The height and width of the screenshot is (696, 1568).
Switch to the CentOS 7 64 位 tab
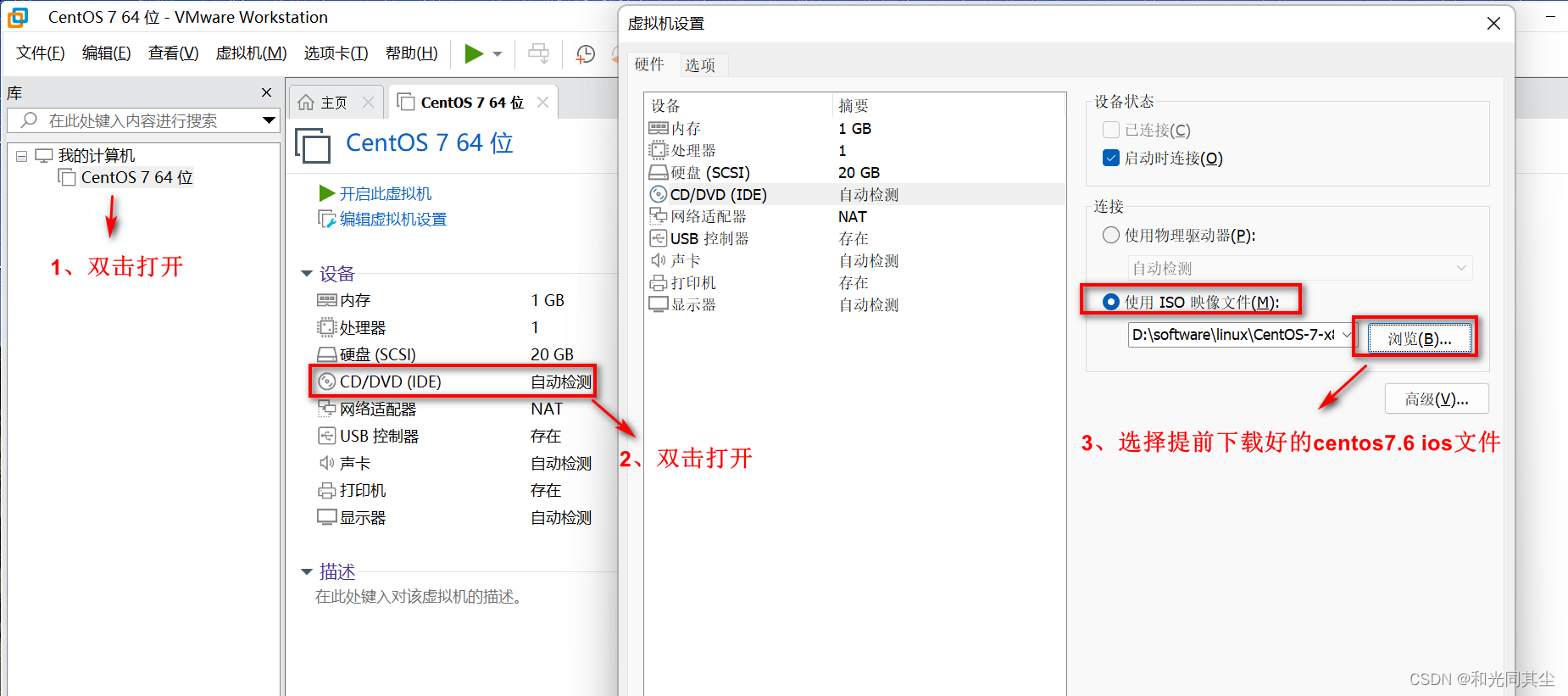tap(472, 103)
